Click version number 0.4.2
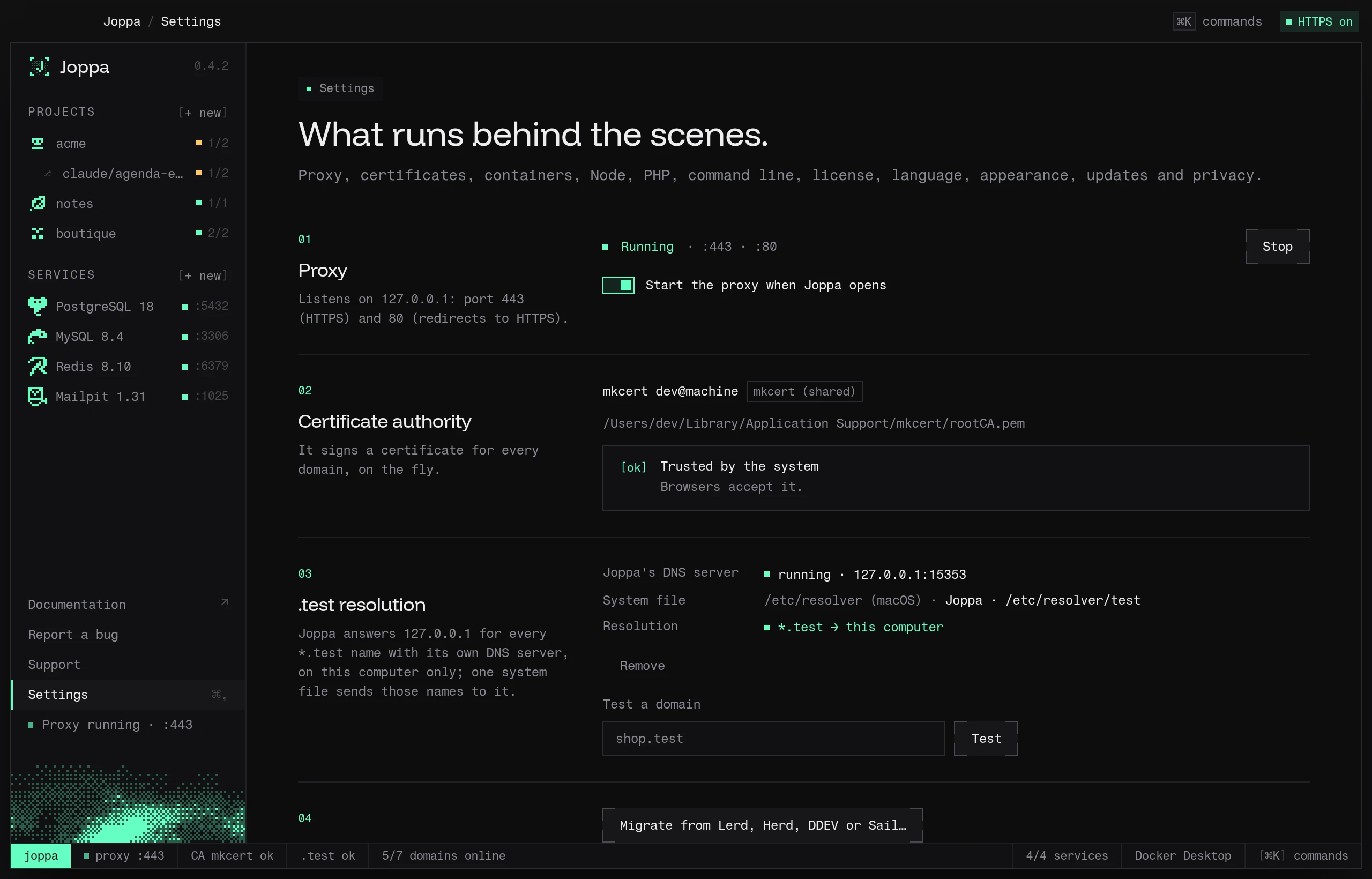Screen dimensions: 1372x879 point(211,66)
